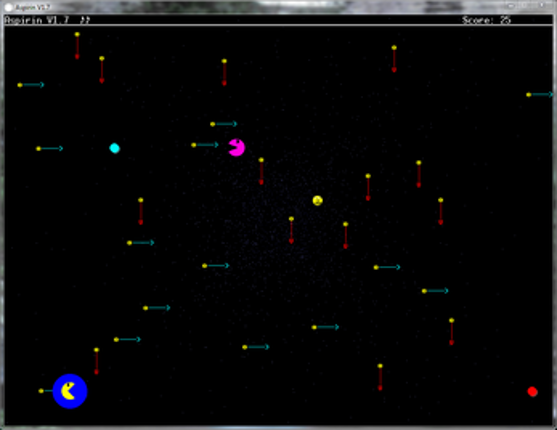
Task: Click the cyan arrow at right window edge
Action: 540,95
